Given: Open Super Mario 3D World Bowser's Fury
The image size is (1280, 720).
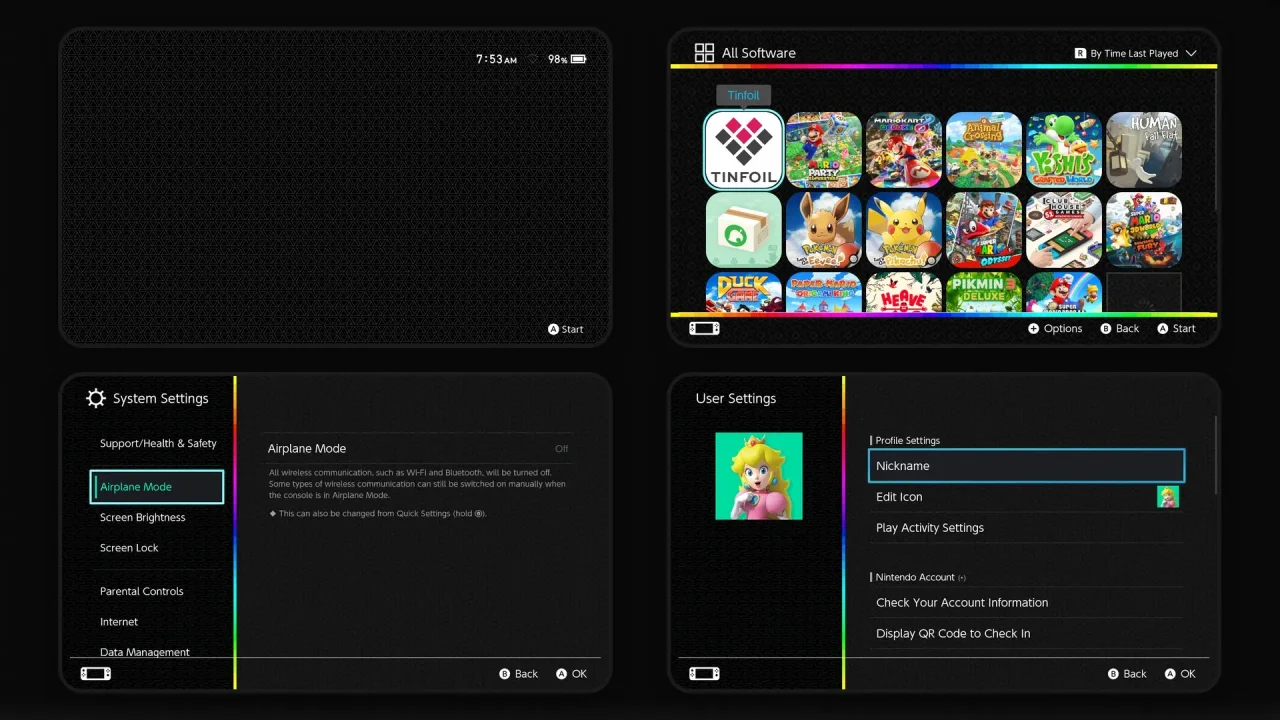Looking at the screenshot, I should click(x=1144, y=230).
